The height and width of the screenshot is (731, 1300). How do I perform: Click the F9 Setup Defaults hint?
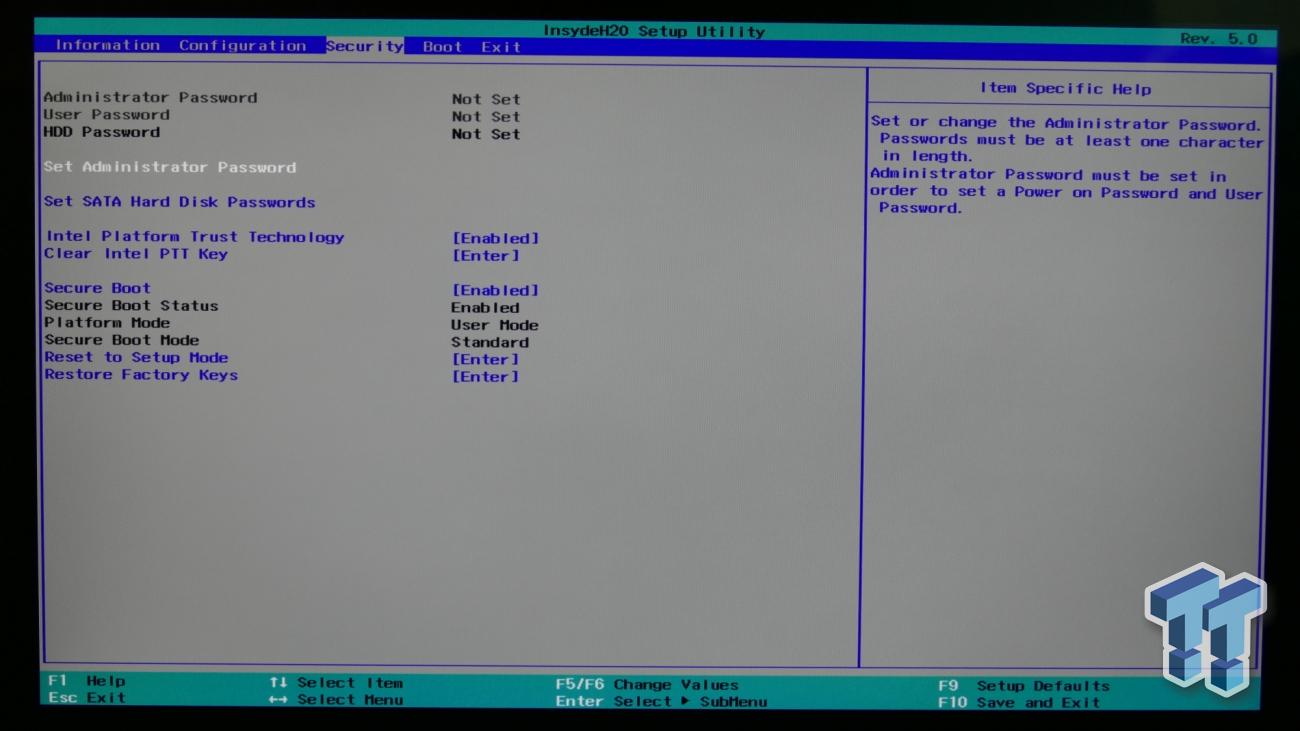point(1024,686)
